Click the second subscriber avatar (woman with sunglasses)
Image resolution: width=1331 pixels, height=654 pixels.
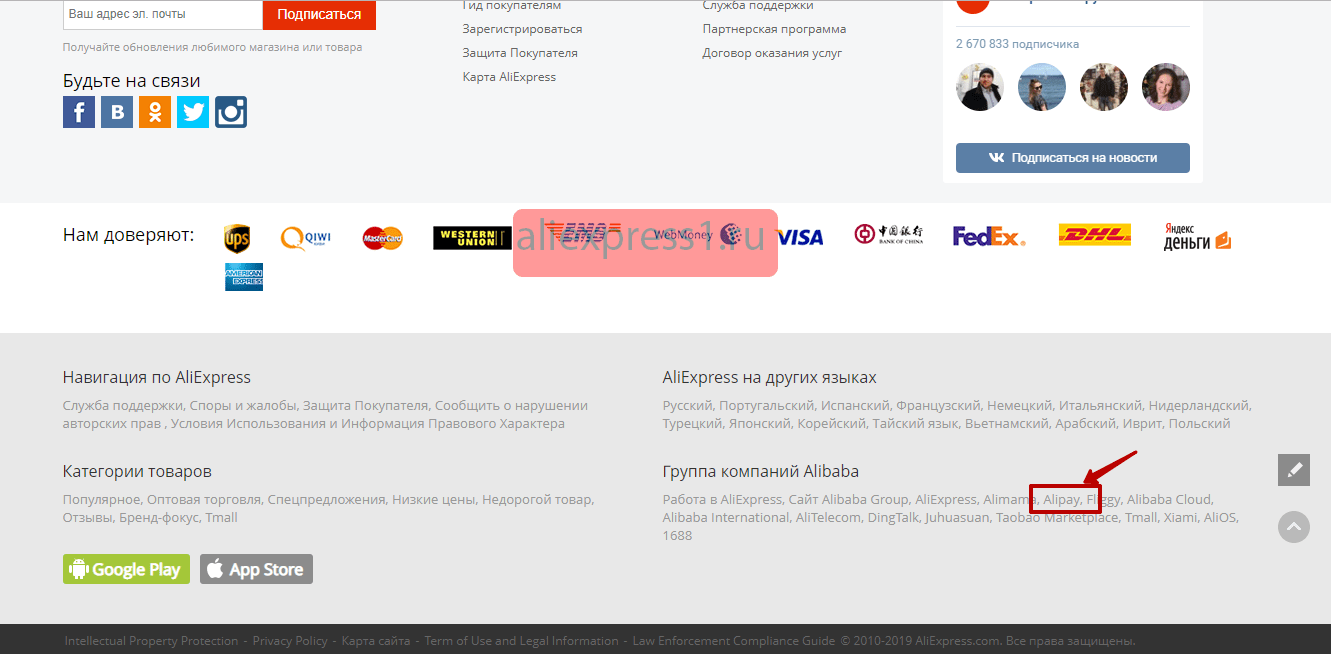pyautogui.click(x=1042, y=87)
